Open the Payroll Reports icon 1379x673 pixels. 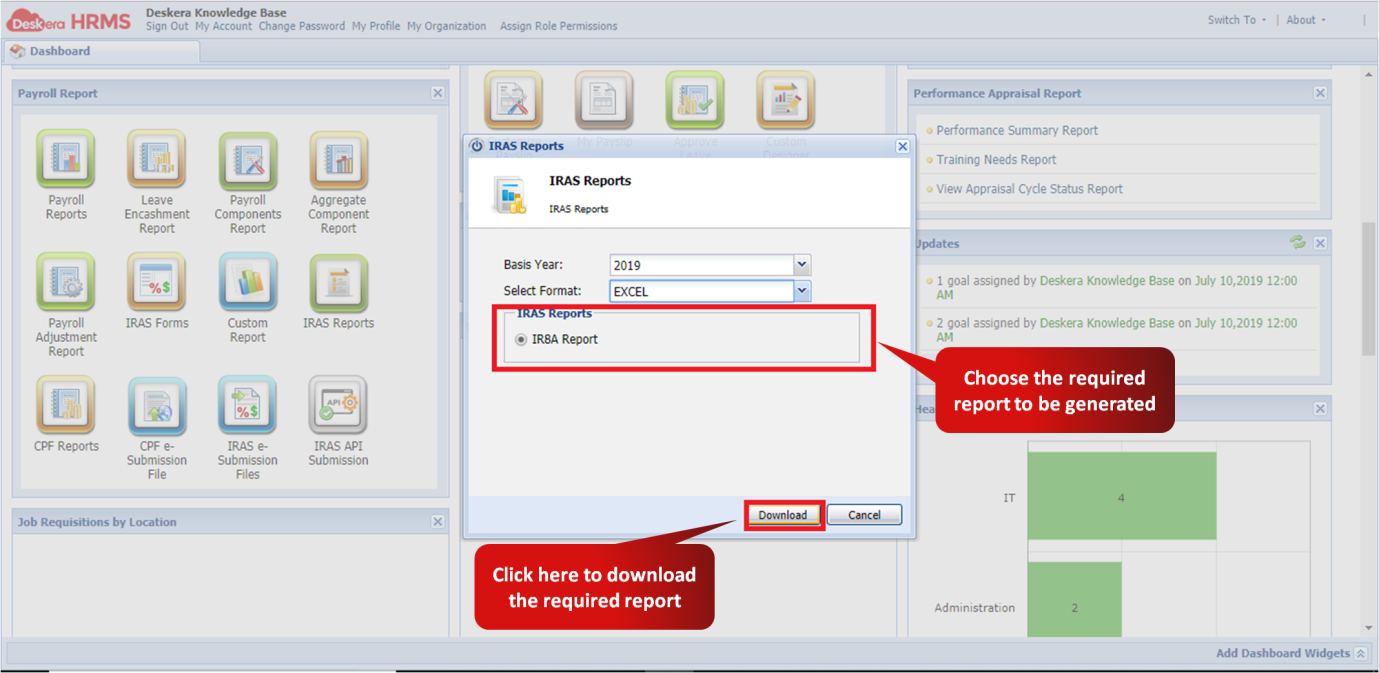click(x=65, y=160)
